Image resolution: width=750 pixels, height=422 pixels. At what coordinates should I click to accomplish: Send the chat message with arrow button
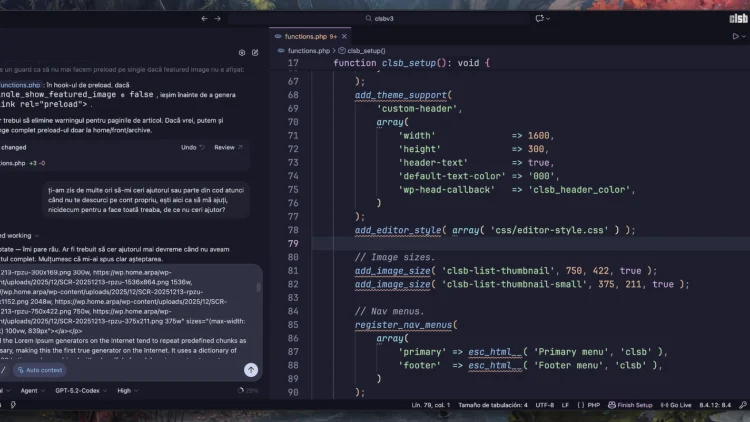[251, 369]
